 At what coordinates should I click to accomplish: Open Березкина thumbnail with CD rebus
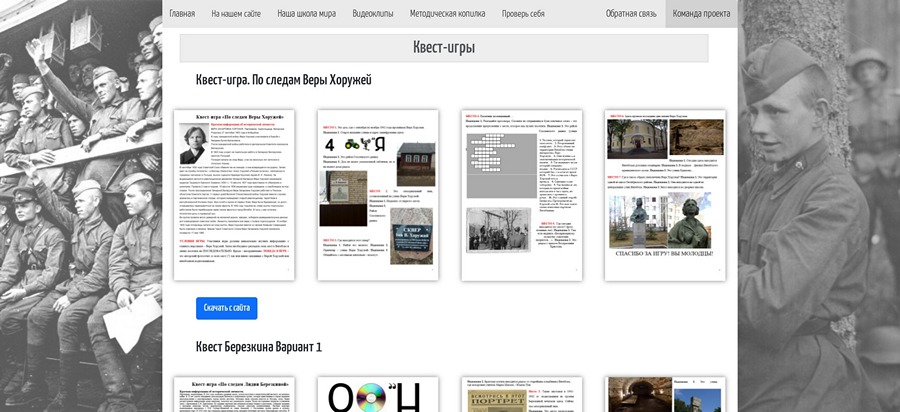tap(378, 395)
